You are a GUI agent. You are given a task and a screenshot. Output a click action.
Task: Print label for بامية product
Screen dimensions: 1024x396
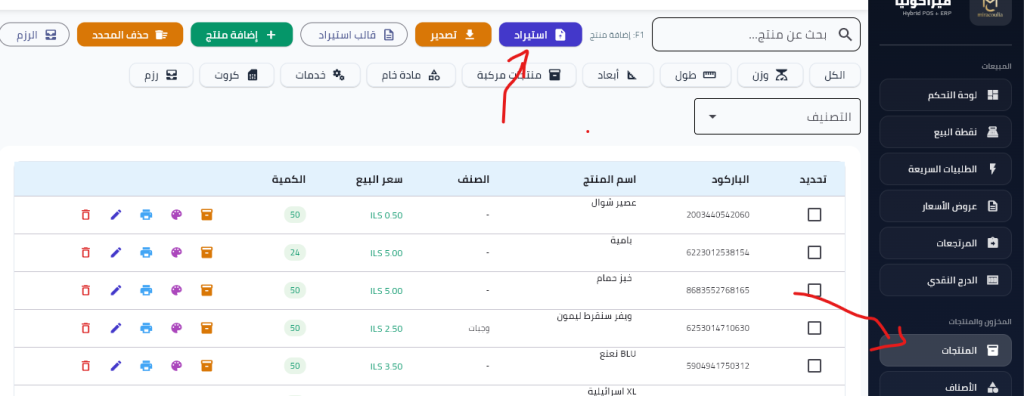click(x=146, y=252)
